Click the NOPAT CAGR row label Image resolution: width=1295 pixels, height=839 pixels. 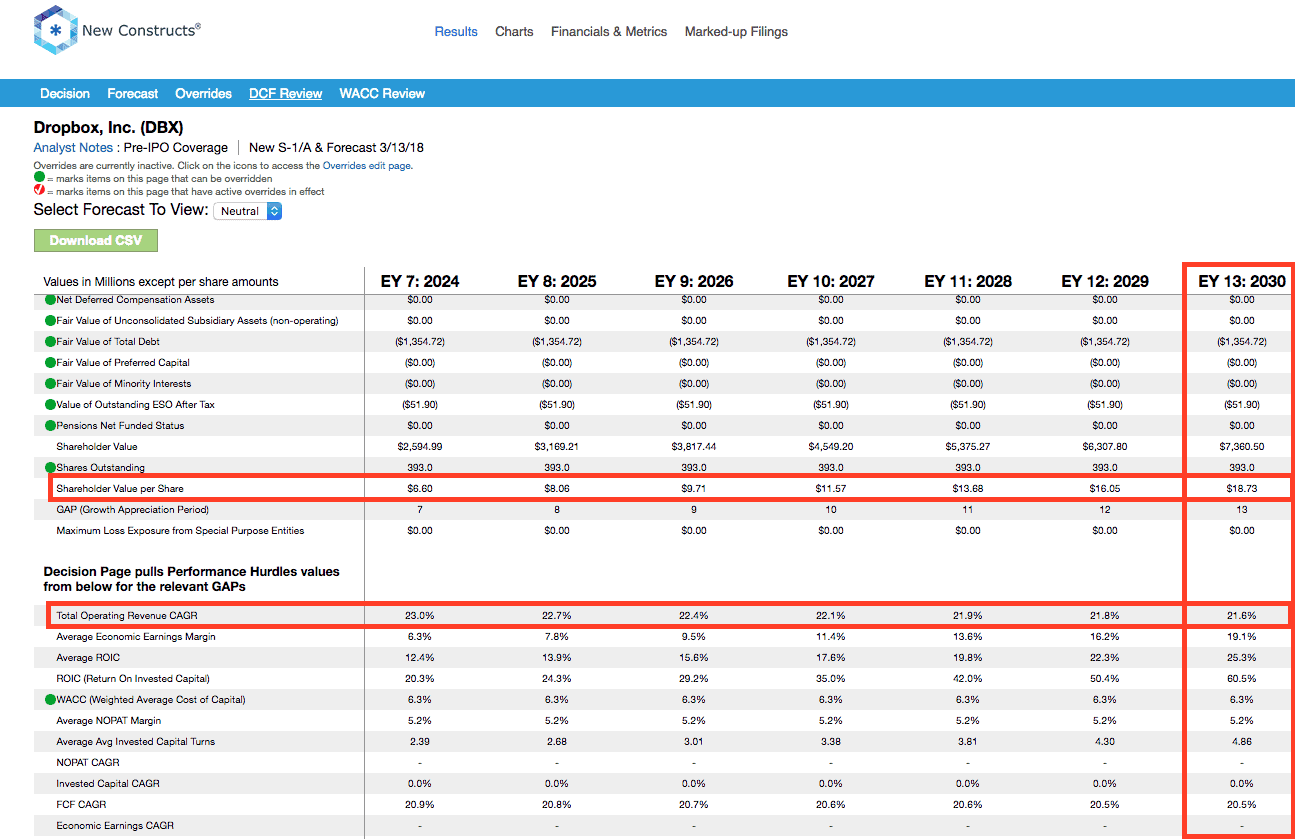[x=87, y=763]
